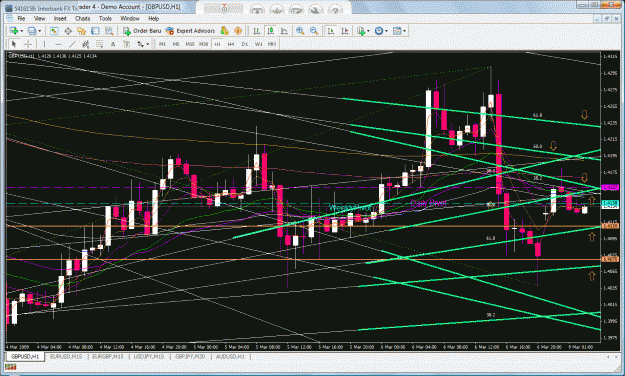Click the New Chart toolbar icon
The width and height of the screenshot is (625, 376).
14,31
